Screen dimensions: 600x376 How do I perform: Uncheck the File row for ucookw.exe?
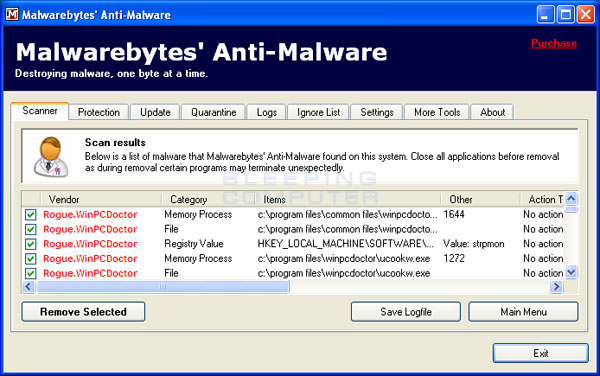click(31, 273)
